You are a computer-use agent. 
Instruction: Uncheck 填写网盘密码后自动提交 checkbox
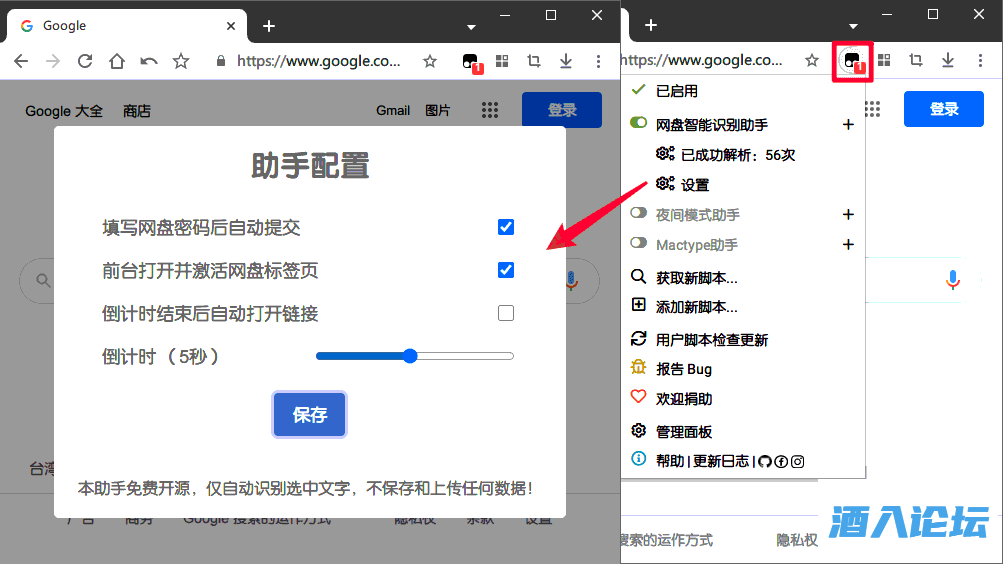point(506,227)
